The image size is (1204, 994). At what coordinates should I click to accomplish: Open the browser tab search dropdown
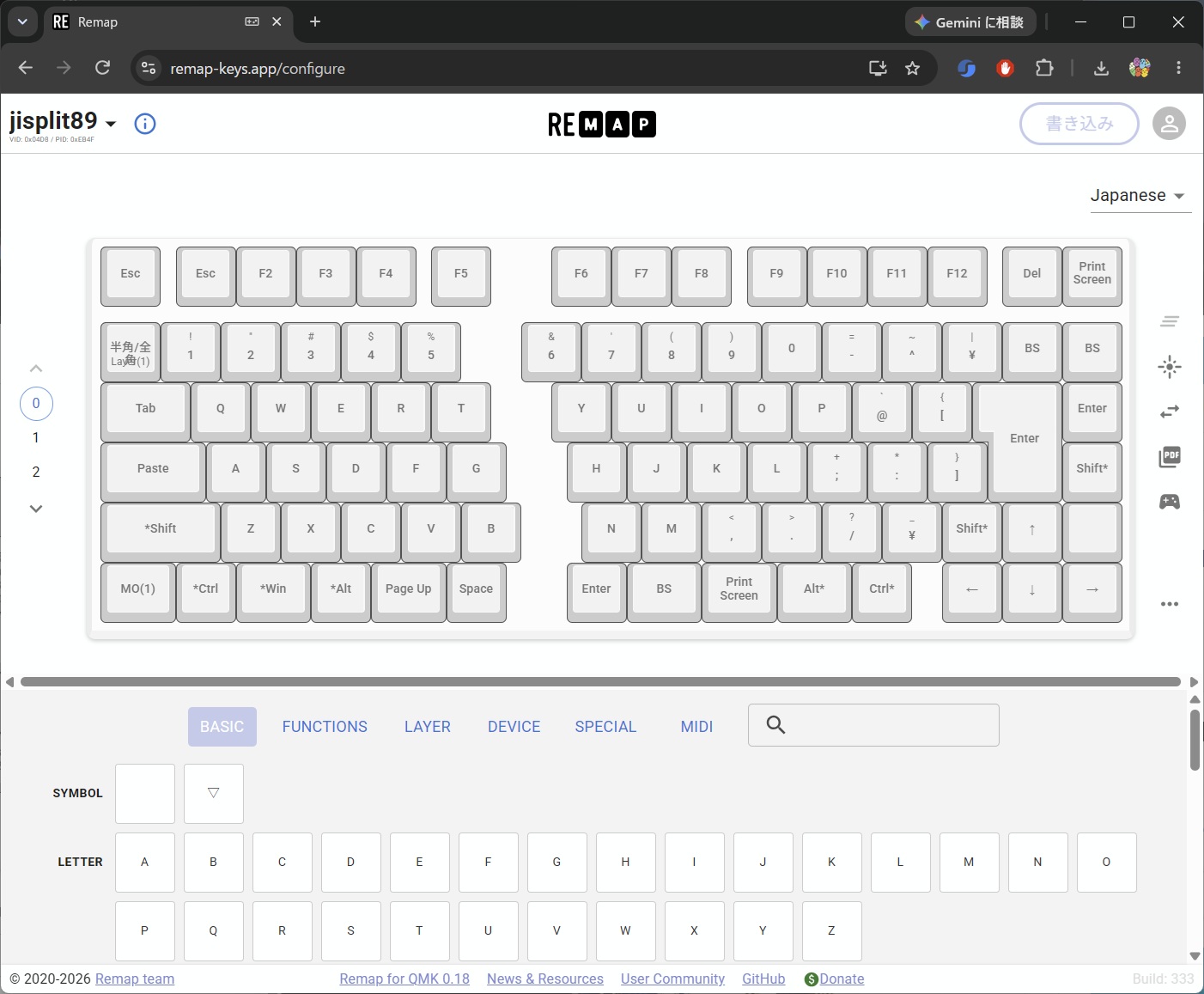click(22, 21)
